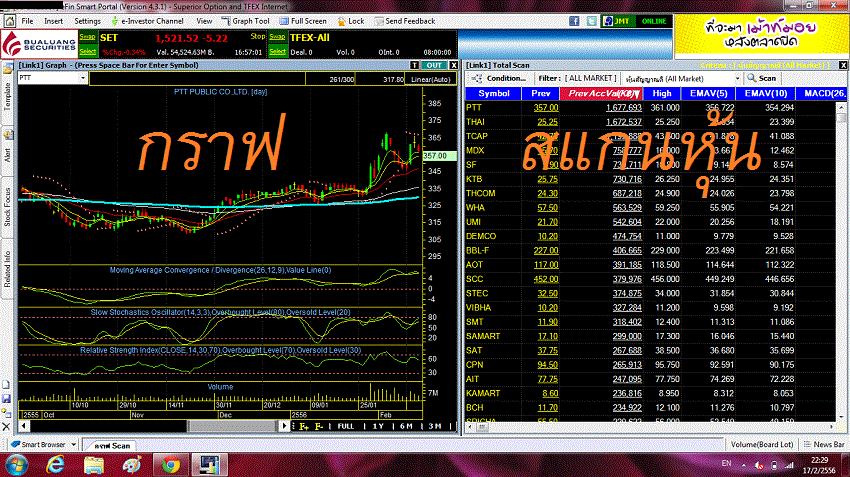Sort by the High column header
Image resolution: width=850 pixels, height=477 pixels.
click(662, 94)
